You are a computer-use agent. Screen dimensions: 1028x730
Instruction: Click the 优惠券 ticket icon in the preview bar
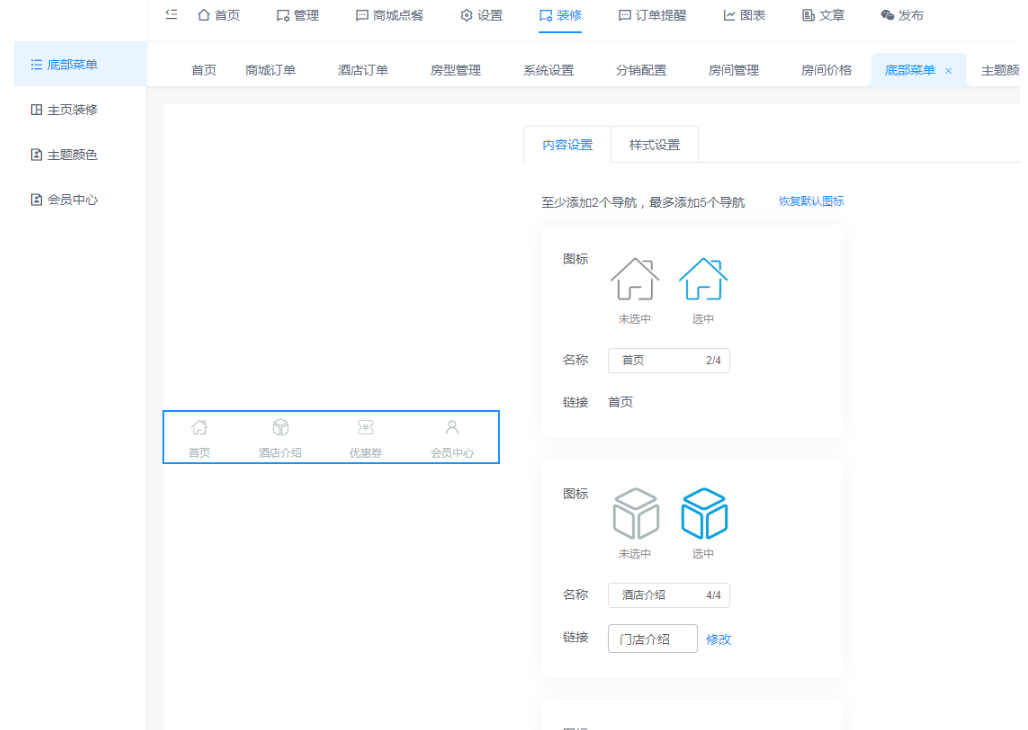[x=365, y=428]
